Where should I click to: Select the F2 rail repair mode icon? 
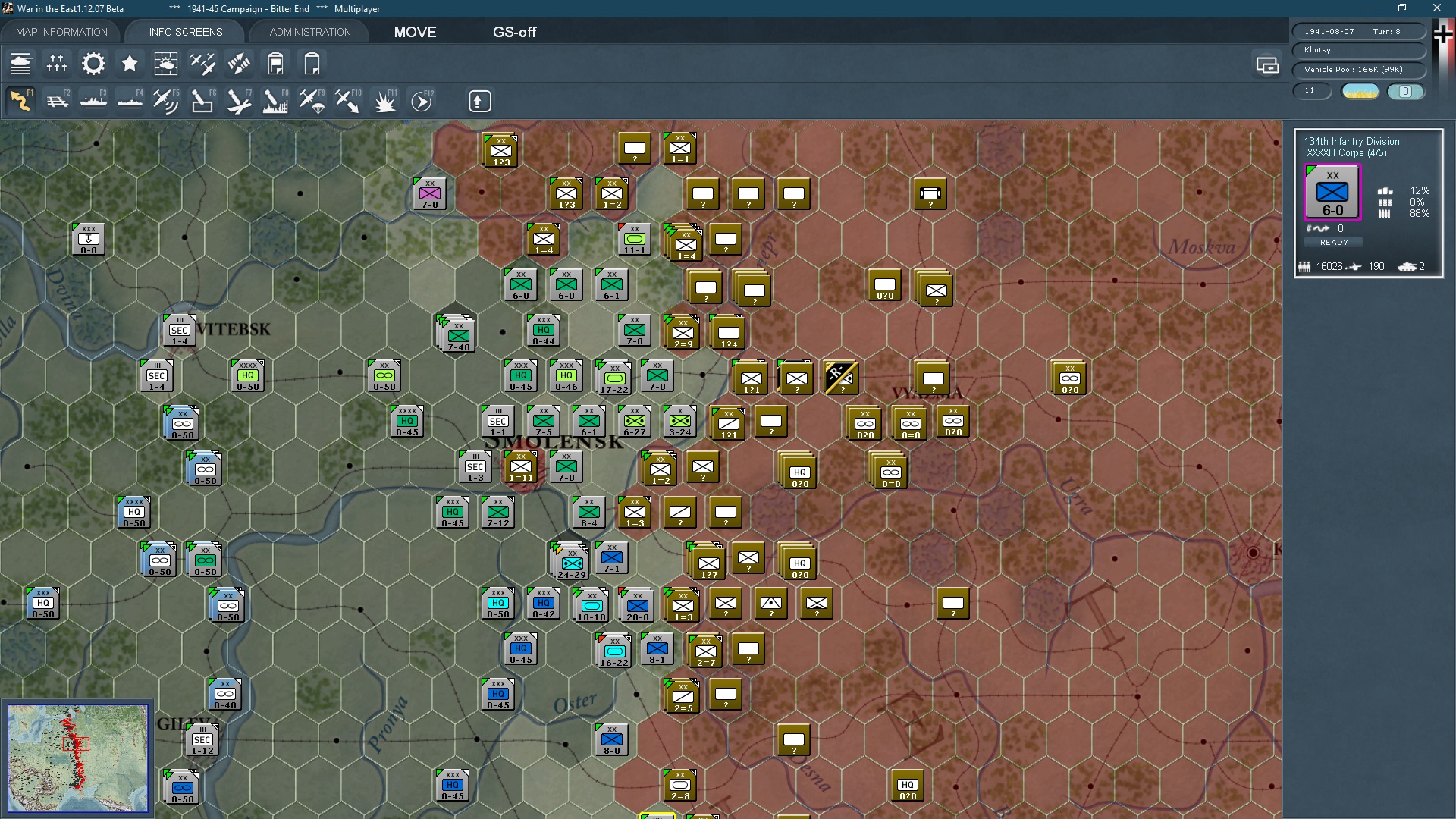pos(58,101)
